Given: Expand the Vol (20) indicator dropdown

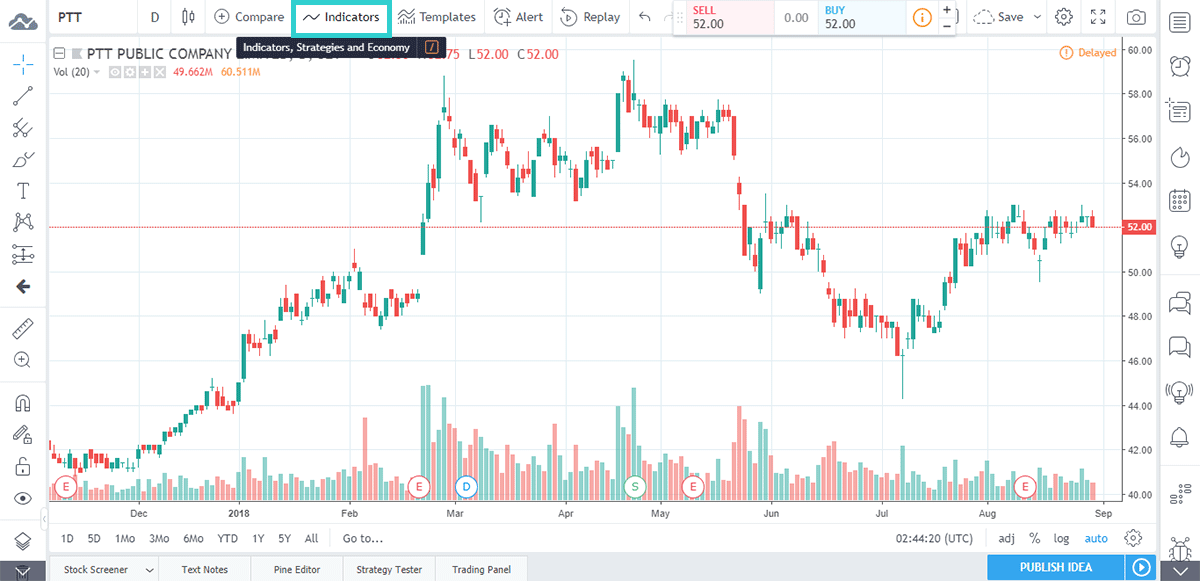Looking at the screenshot, I should (x=96, y=71).
